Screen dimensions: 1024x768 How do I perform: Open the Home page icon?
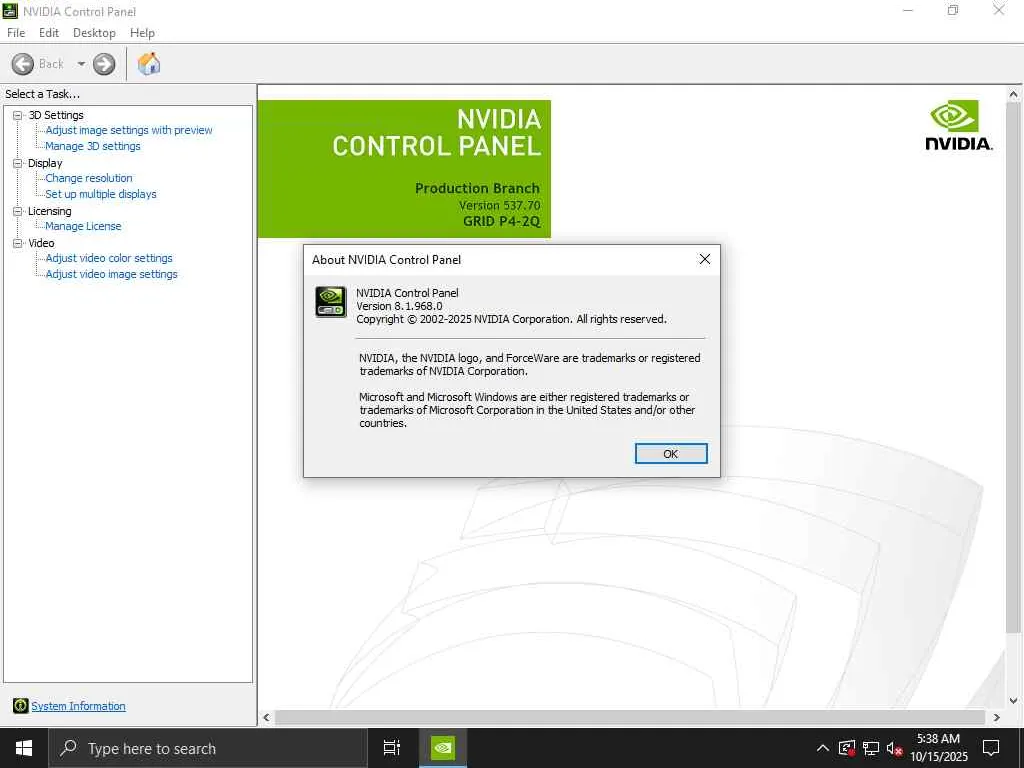(x=149, y=63)
